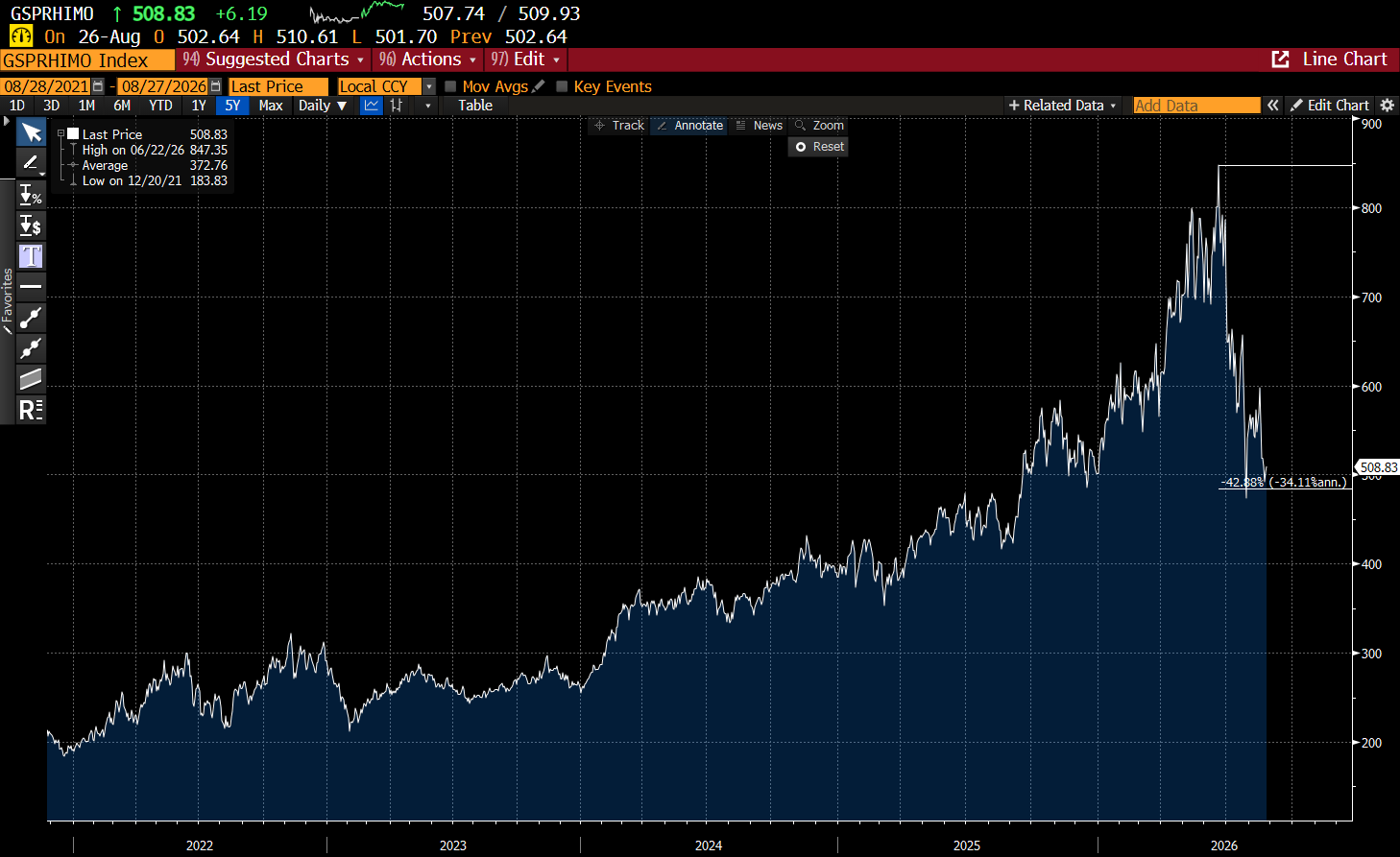Click the GSPRHIMO Index security field
This screenshot has width=1400, height=857.
click(x=87, y=60)
